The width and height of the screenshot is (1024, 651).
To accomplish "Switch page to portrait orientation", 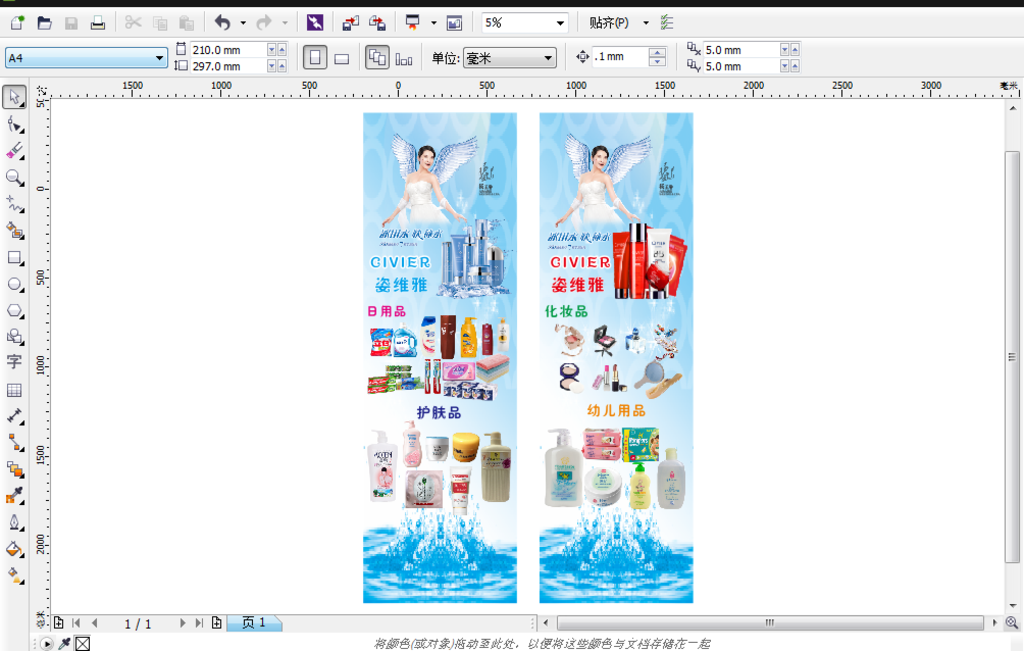I will click(315, 58).
